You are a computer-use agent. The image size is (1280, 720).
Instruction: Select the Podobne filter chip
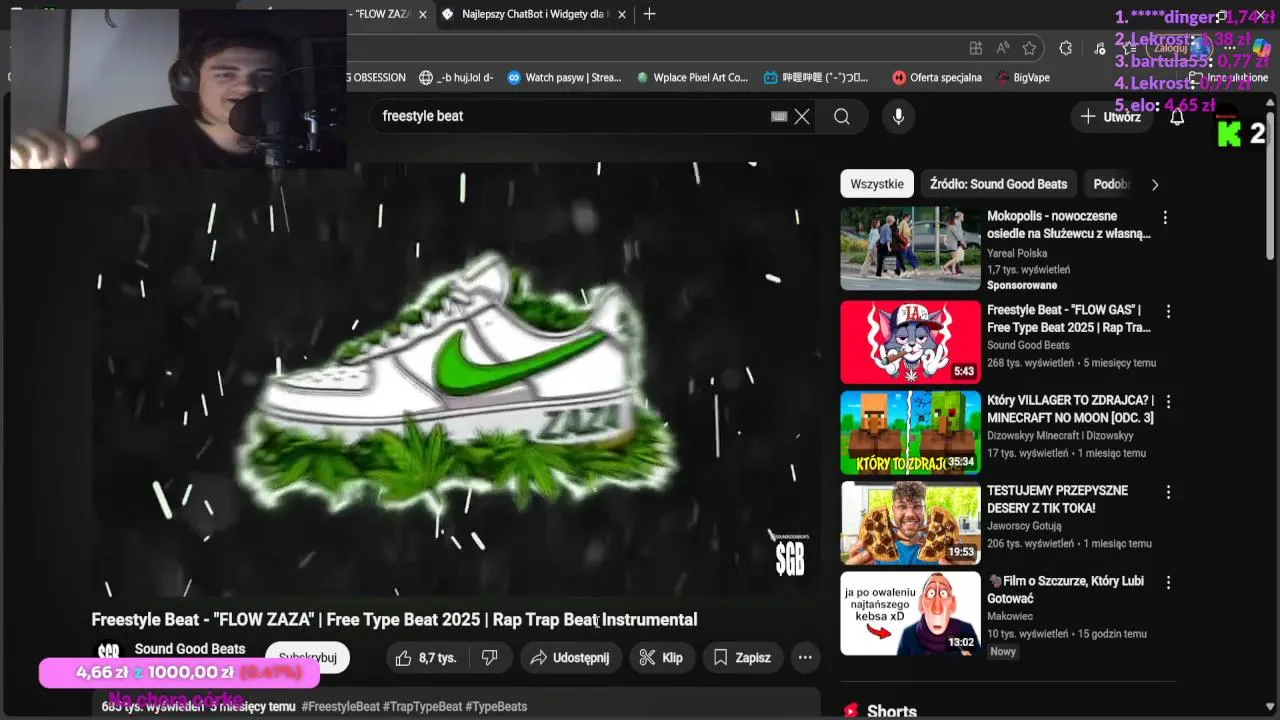1110,184
